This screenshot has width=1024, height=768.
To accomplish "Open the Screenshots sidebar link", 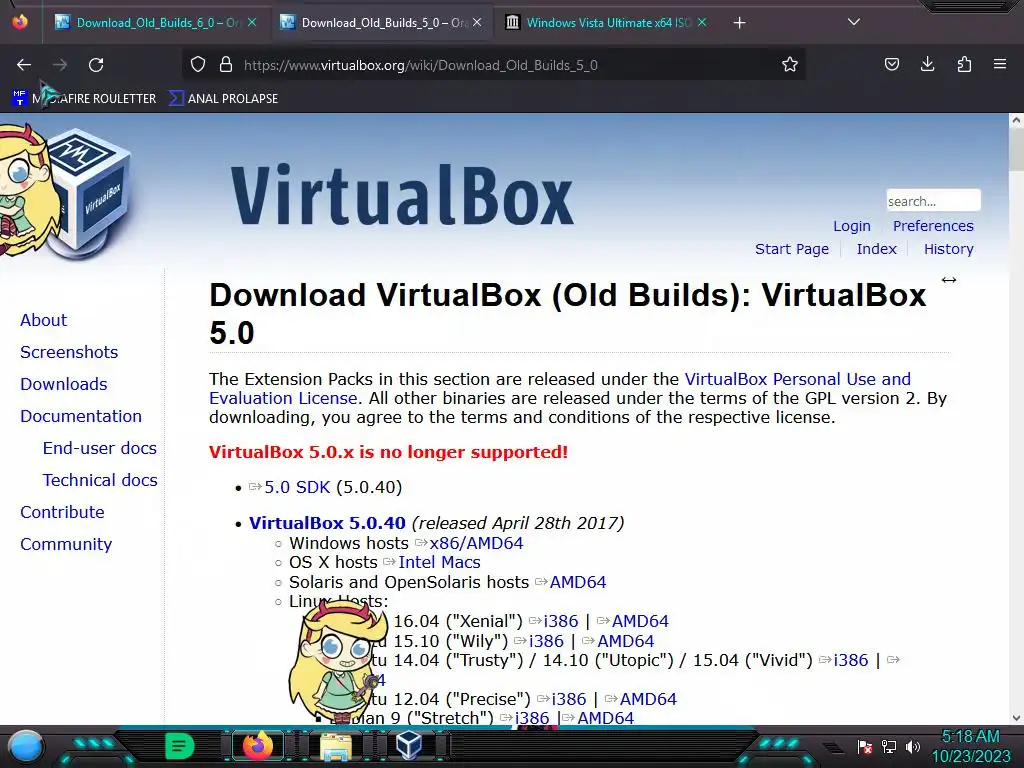I will coord(69,352).
